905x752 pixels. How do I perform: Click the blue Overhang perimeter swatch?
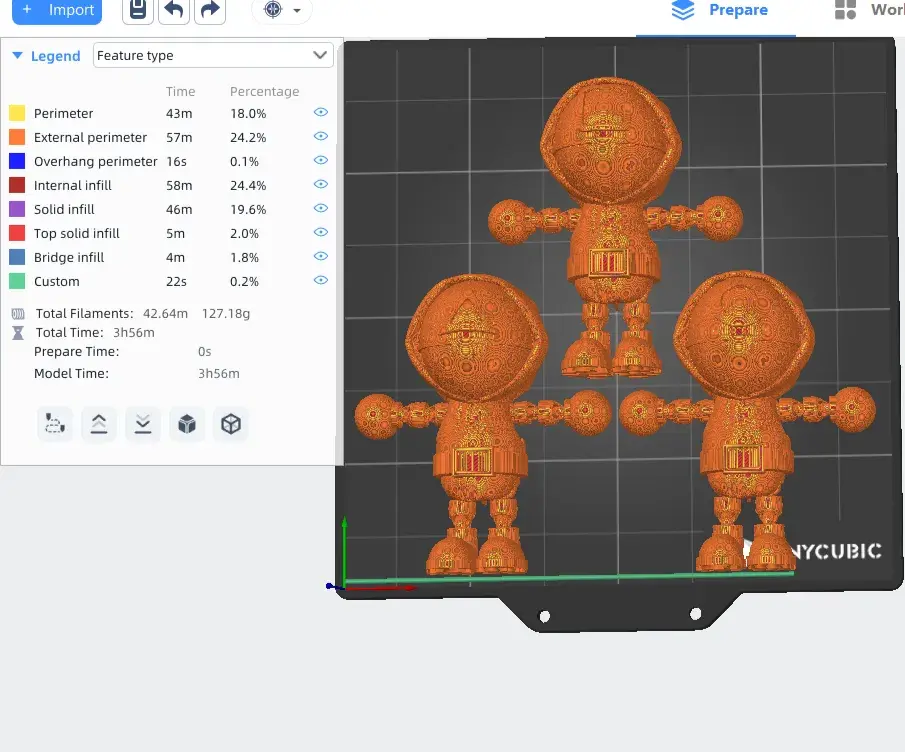[x=17, y=161]
